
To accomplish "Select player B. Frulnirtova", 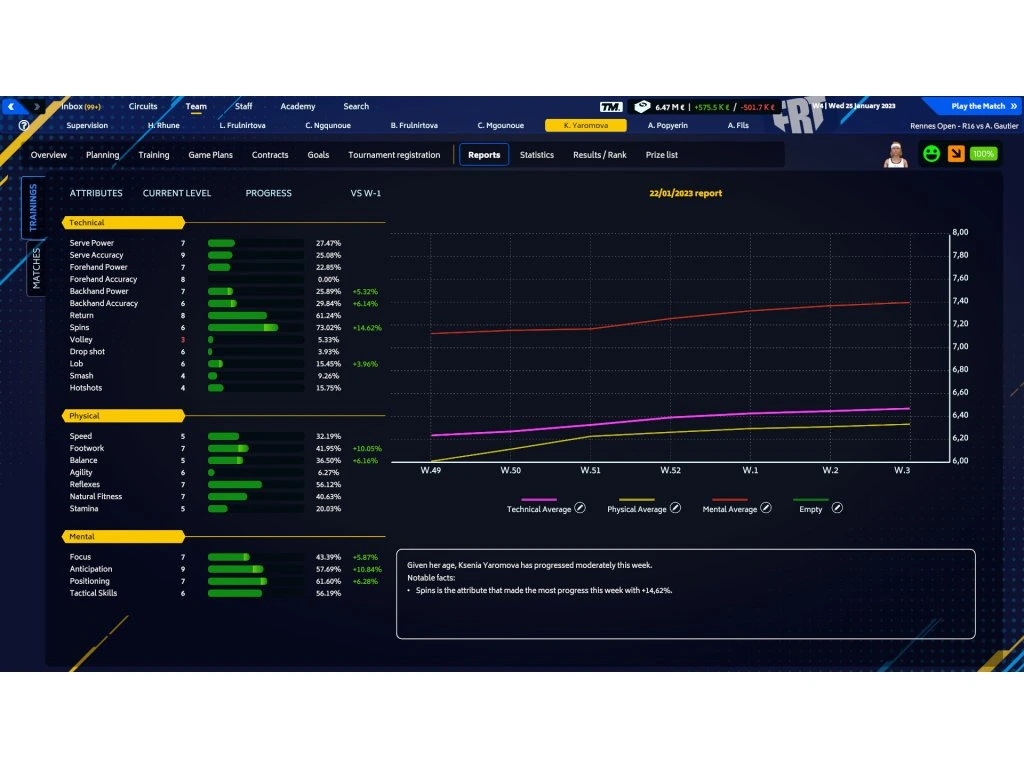I will click(414, 125).
